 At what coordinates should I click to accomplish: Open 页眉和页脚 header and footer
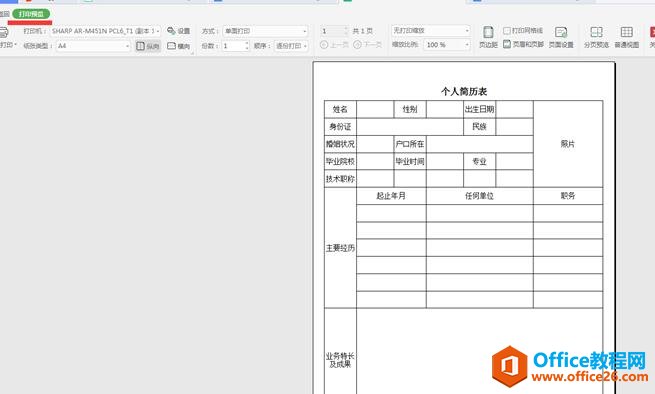[x=523, y=44]
